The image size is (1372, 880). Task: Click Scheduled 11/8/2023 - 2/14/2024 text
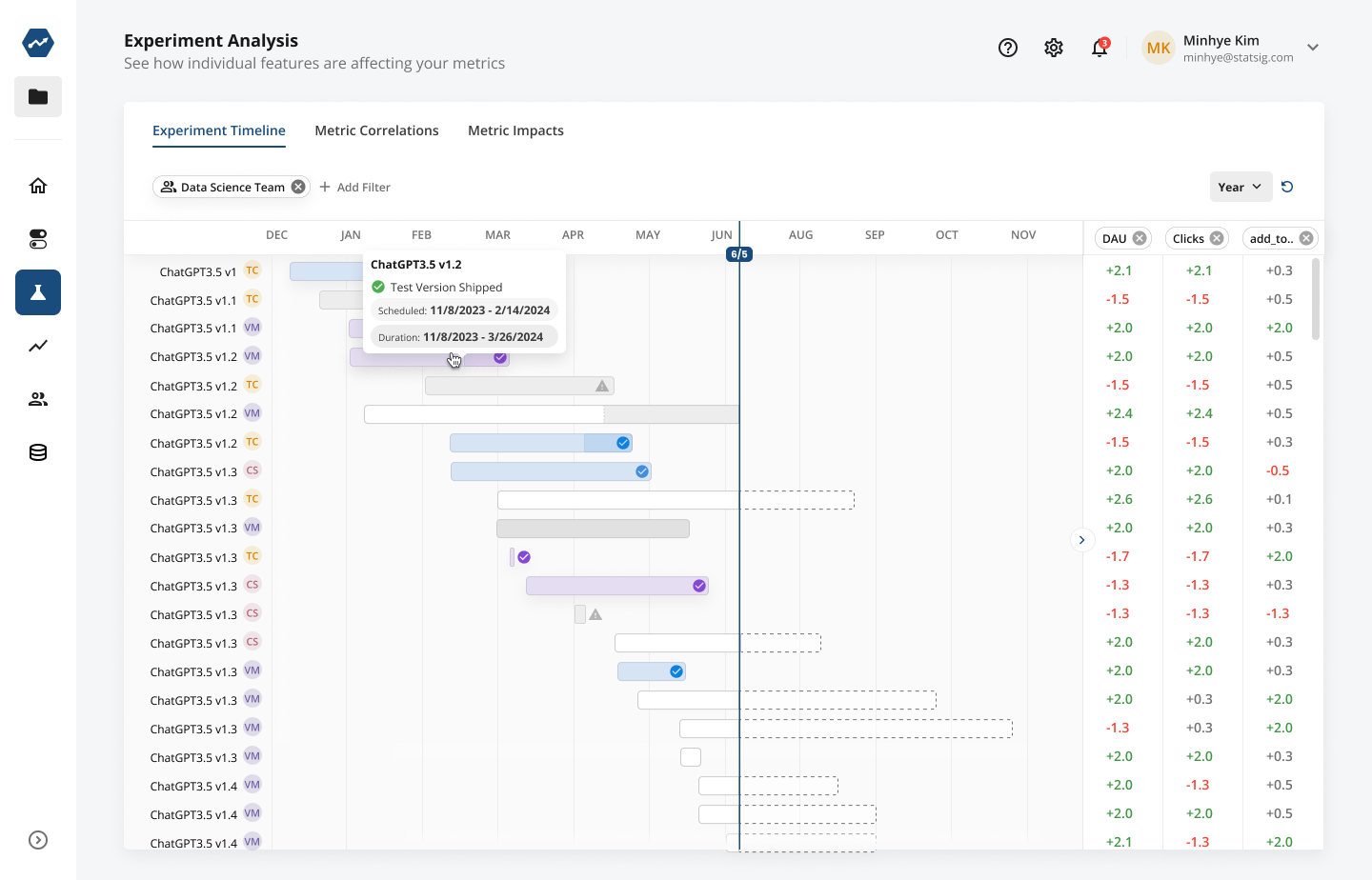click(464, 310)
